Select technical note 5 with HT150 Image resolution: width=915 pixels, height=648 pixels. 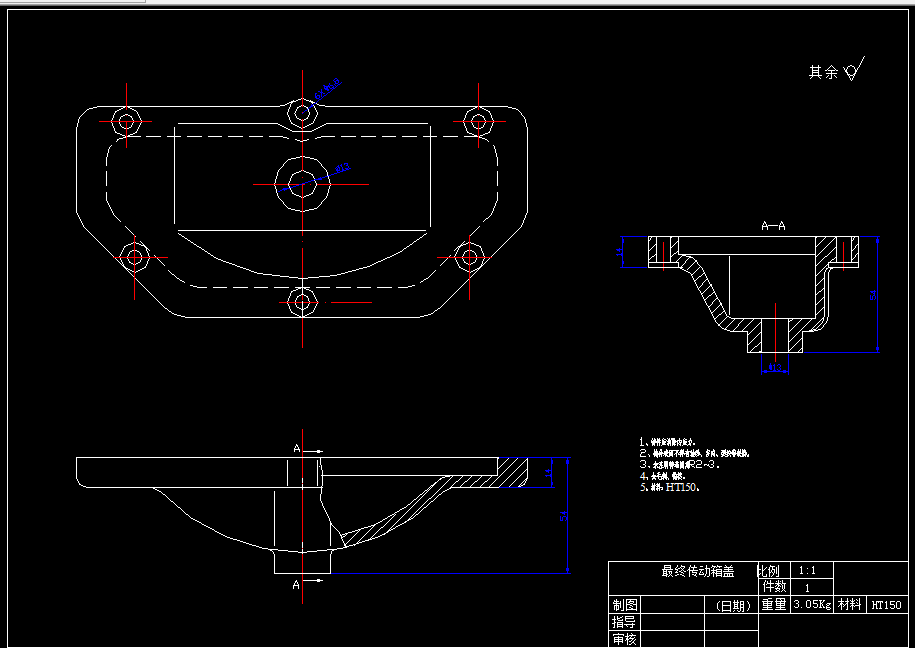669,487
